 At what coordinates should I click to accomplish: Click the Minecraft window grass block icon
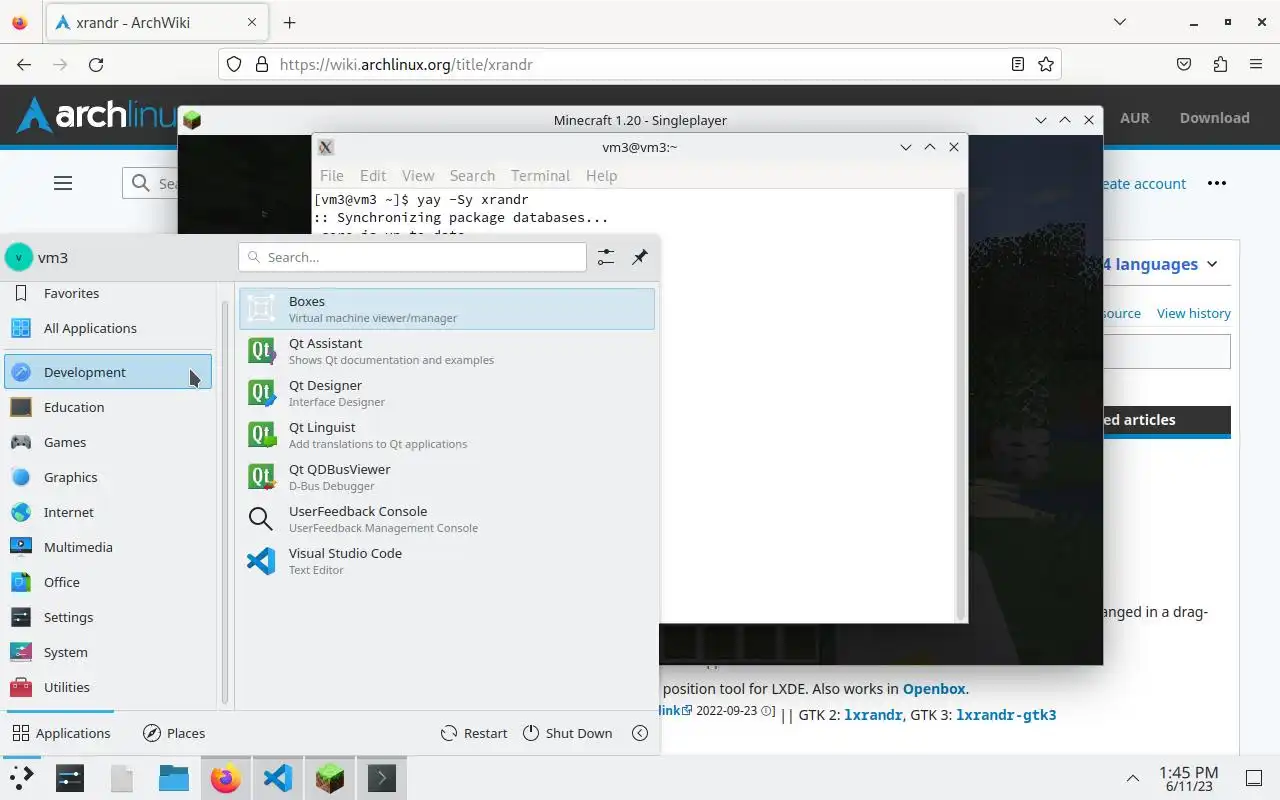192,120
